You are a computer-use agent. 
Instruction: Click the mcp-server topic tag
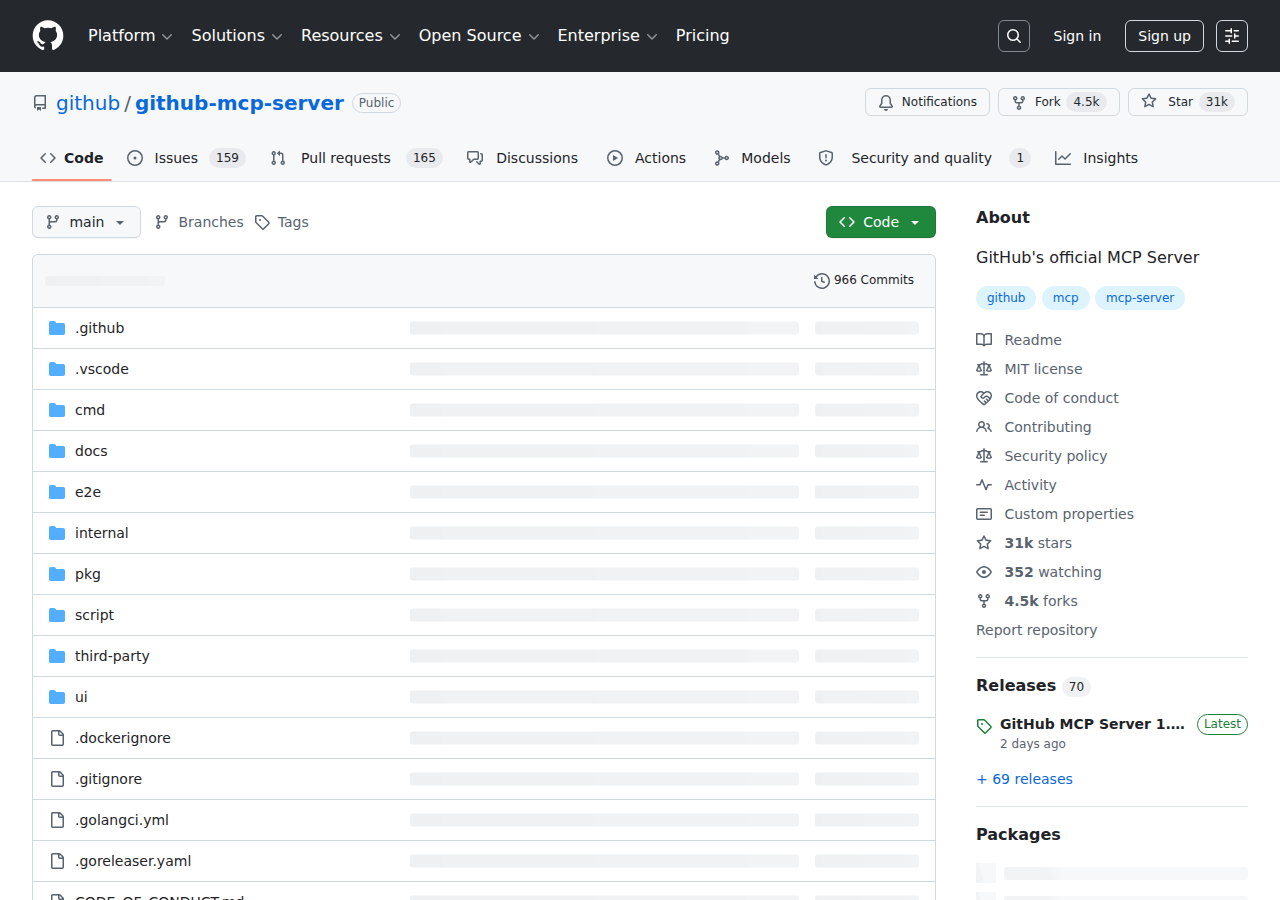pyautogui.click(x=1140, y=298)
